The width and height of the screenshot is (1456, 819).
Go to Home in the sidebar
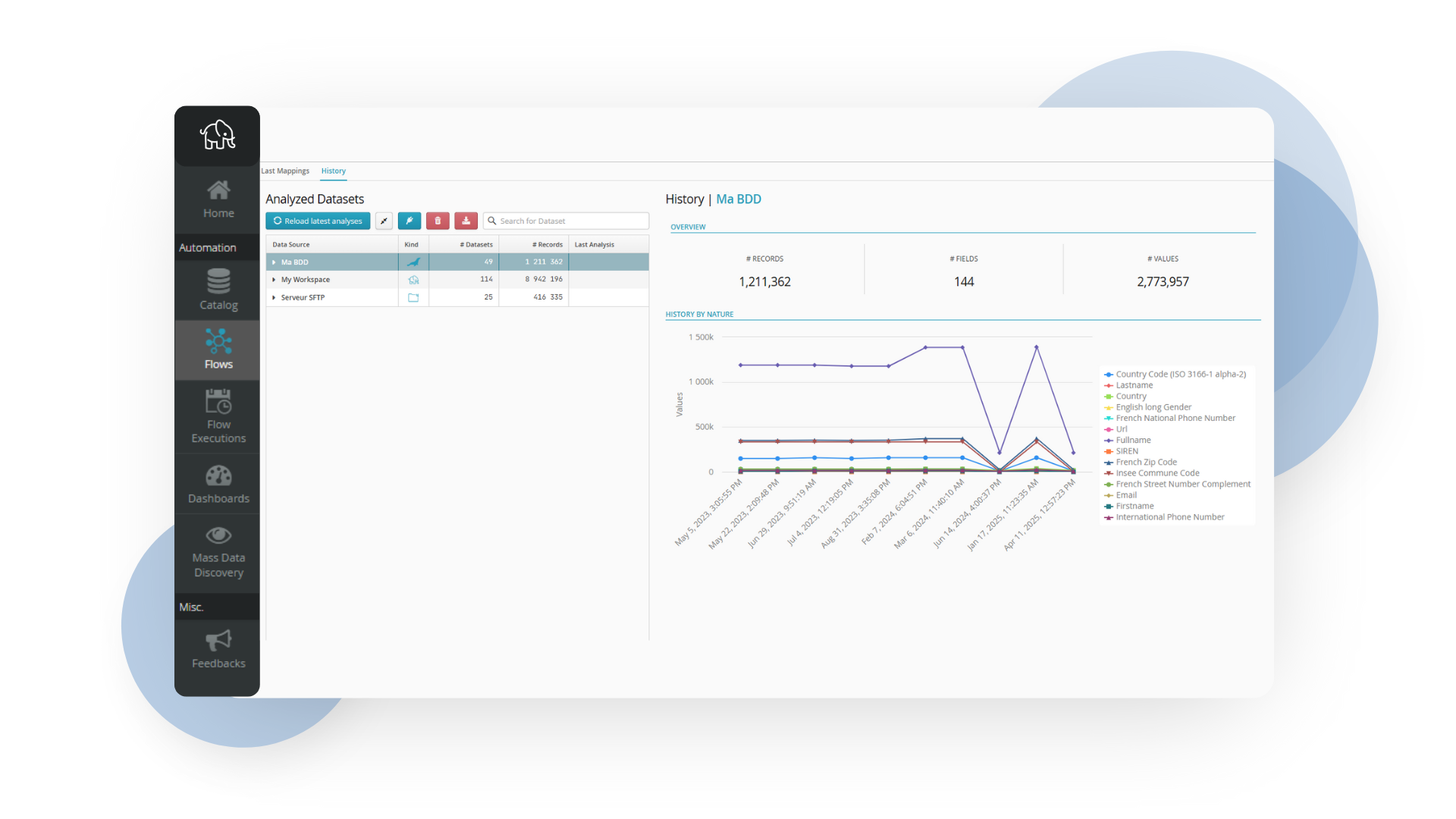tap(218, 199)
